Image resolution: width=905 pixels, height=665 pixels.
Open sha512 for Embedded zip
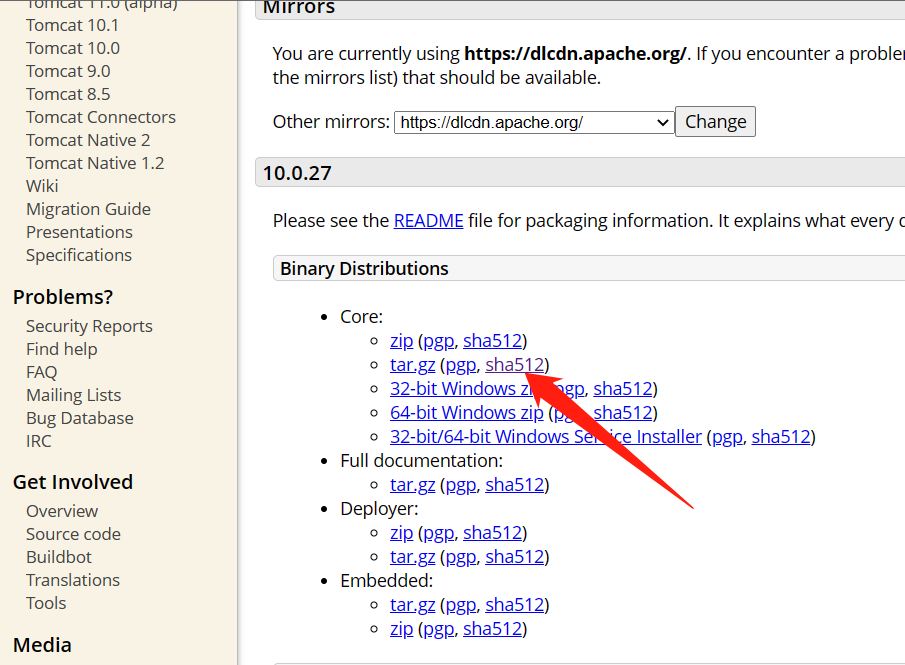[492, 629]
